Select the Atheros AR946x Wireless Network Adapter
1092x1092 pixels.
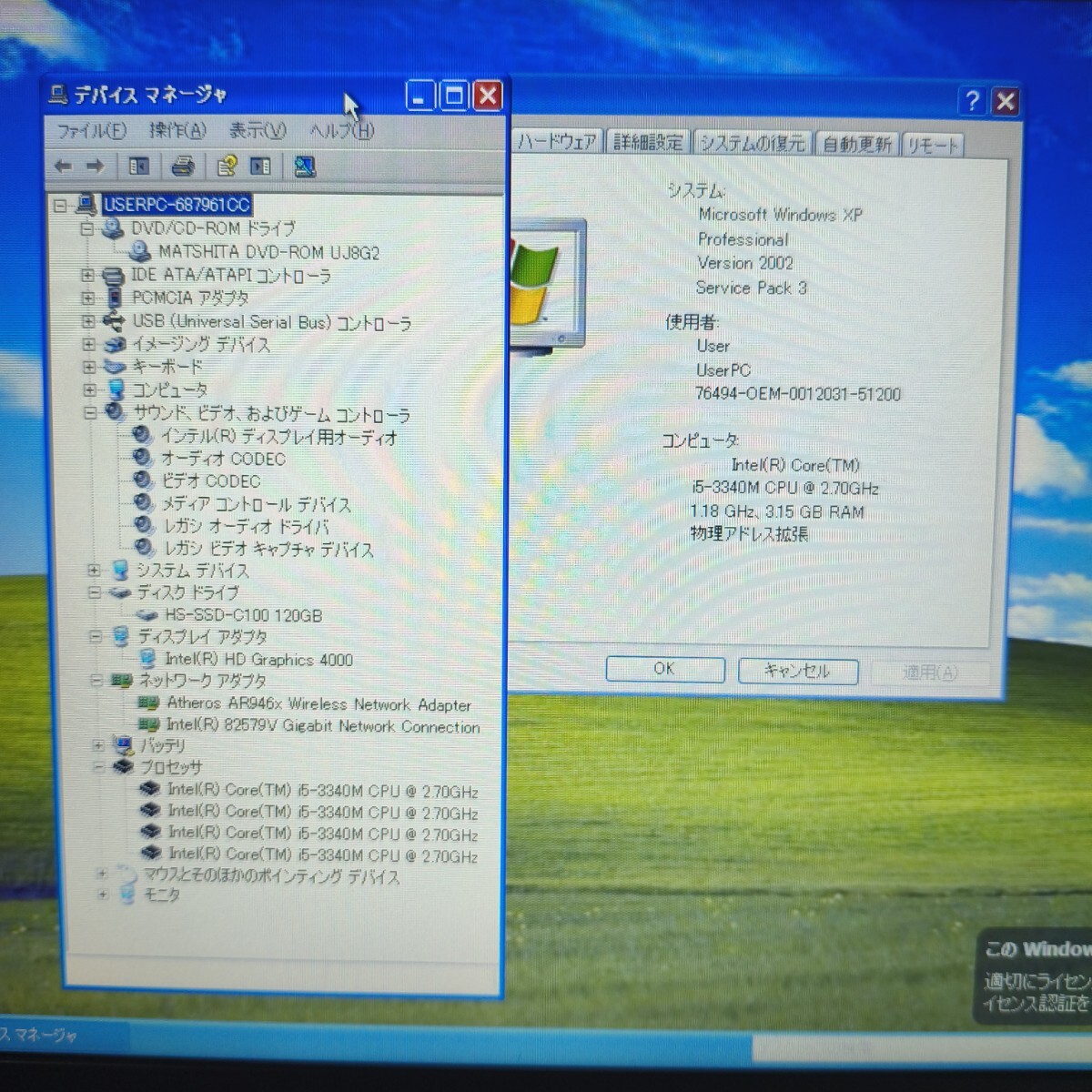pos(318,703)
